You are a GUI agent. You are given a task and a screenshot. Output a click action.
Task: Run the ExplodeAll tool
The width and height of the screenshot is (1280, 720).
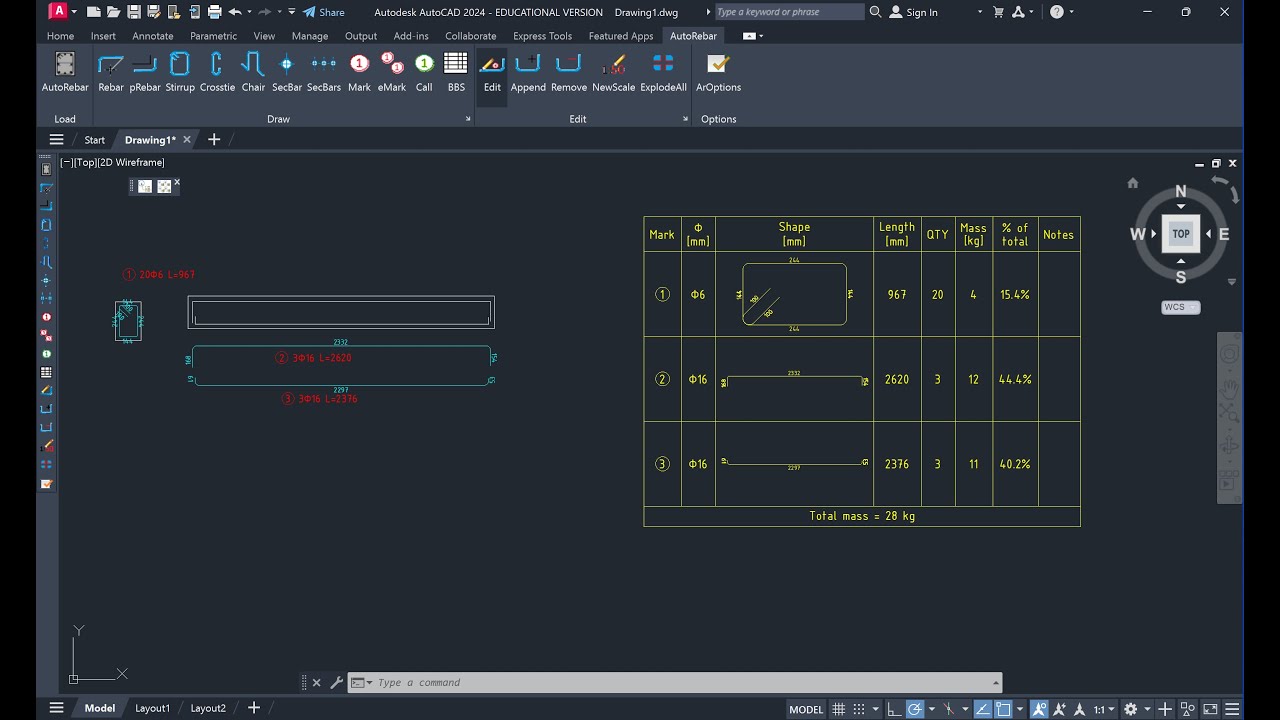[x=663, y=73]
